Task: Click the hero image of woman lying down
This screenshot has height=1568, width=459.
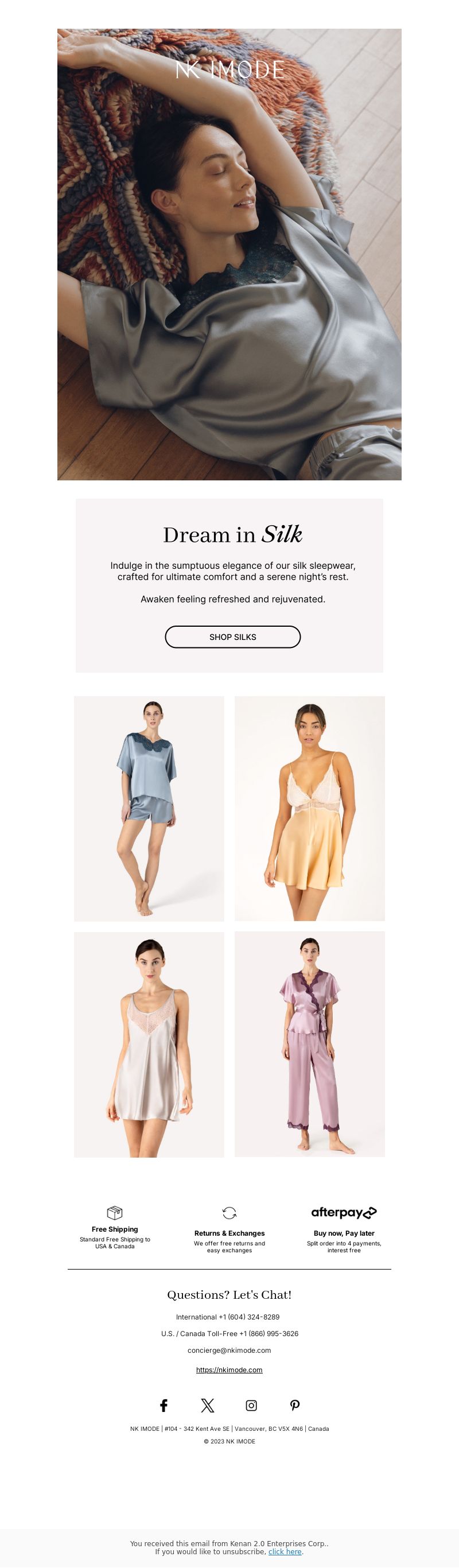Action: pyautogui.click(x=229, y=254)
